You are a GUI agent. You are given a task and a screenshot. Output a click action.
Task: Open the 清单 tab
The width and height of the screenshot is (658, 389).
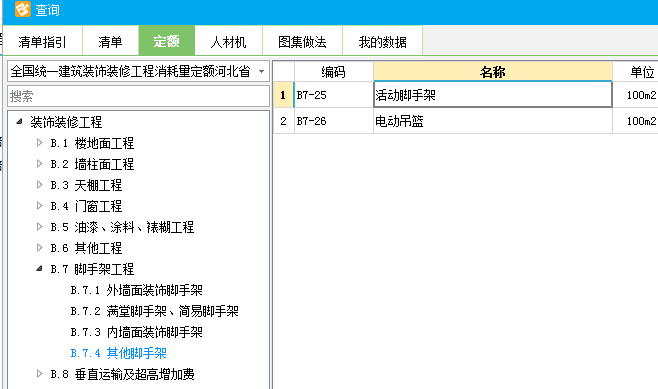110,41
